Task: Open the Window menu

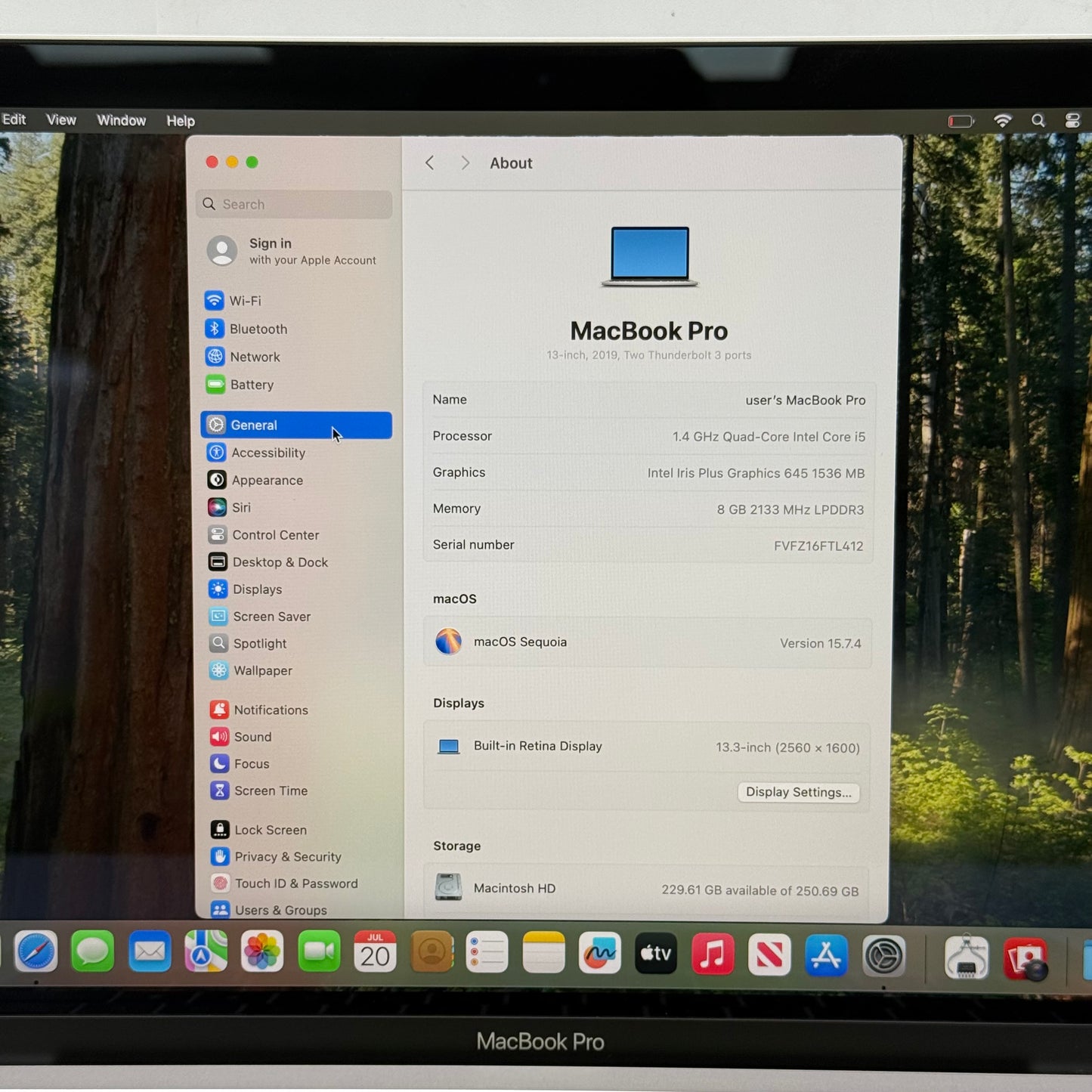Action: [x=122, y=120]
